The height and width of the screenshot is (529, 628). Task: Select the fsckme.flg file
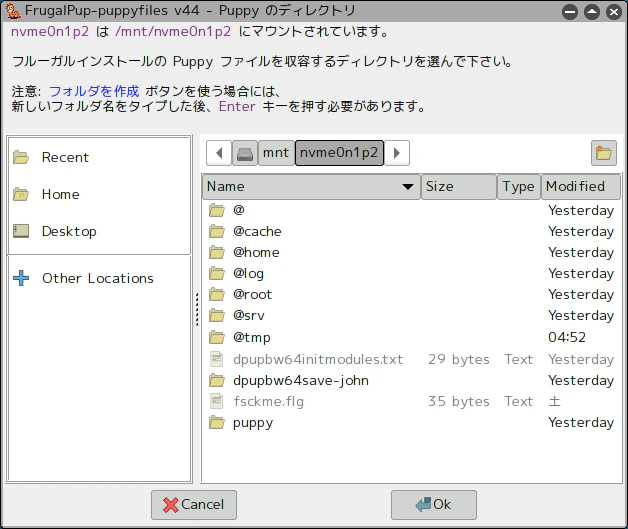(411, 401)
